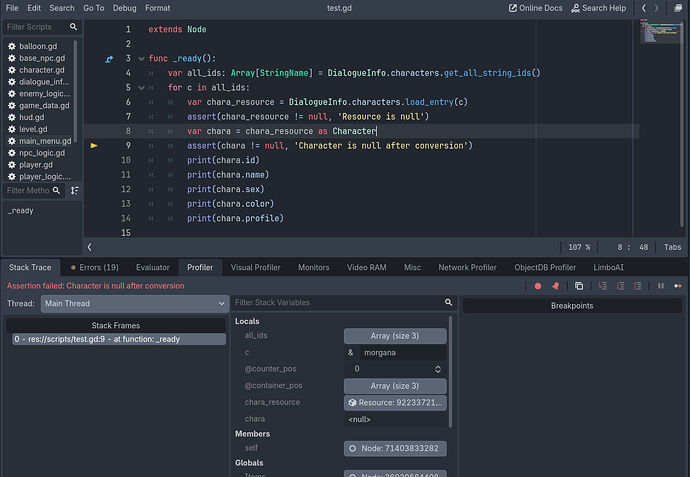Open main_menu.gd in the script list
The image size is (690, 477).
[x=40, y=141]
